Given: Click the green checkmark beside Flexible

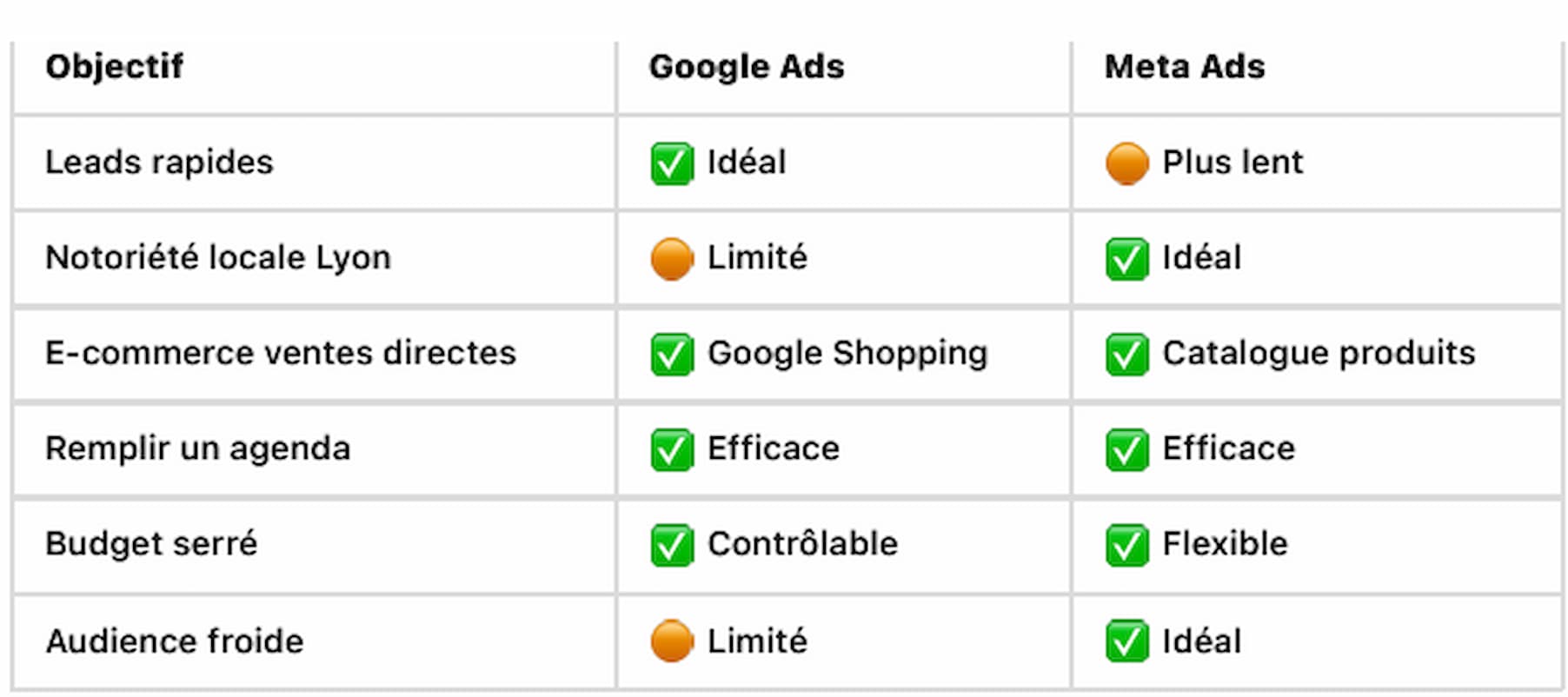Looking at the screenshot, I should 1127,545.
